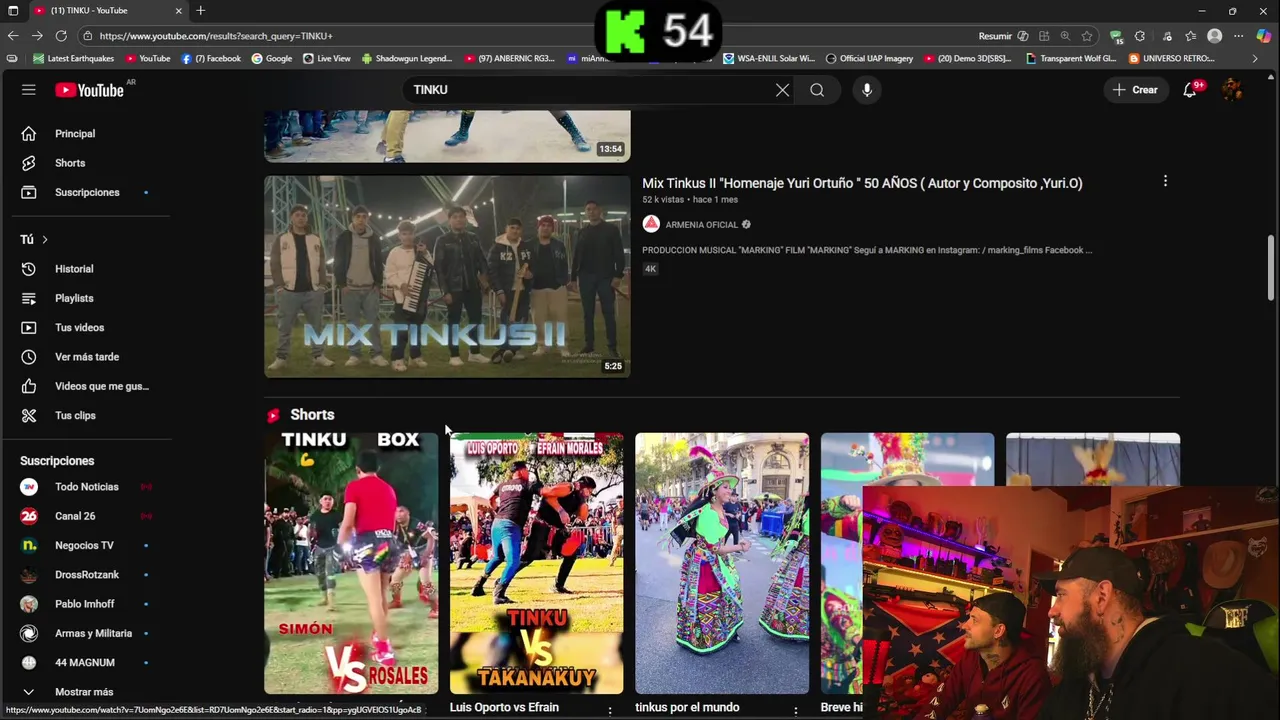1280x720 pixels.
Task: Open the tab actions icon at window corner
Action: [13, 11]
